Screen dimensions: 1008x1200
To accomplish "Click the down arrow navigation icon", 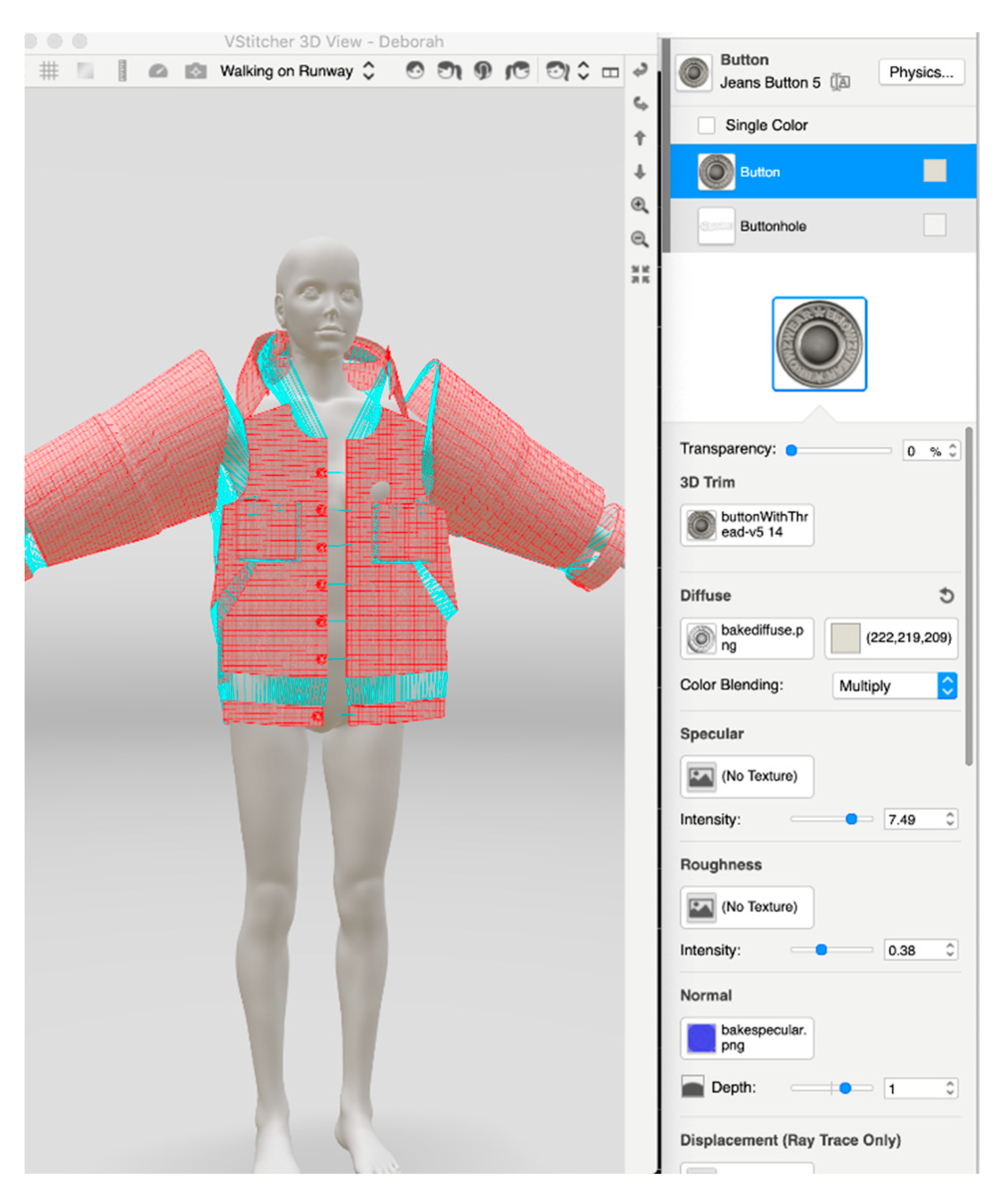I will click(x=640, y=171).
